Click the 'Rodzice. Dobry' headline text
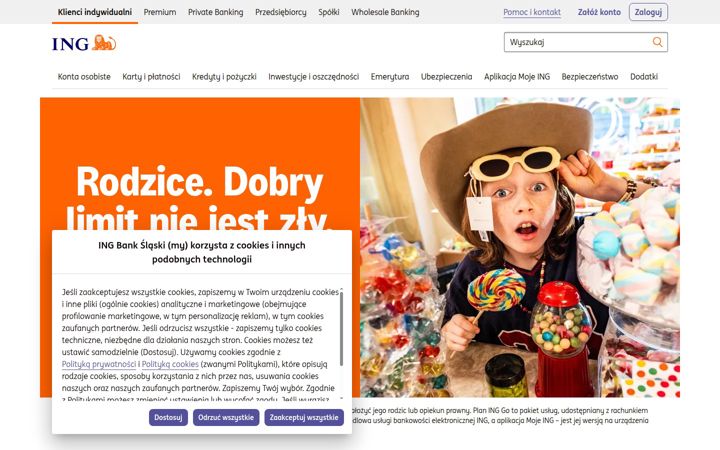Viewport: 720px width, 450px height. pos(200,182)
